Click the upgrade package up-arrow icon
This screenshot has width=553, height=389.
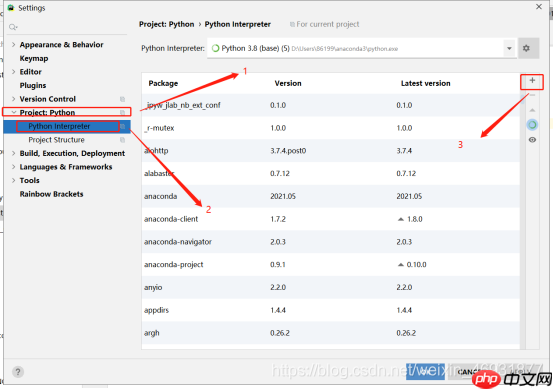532,110
